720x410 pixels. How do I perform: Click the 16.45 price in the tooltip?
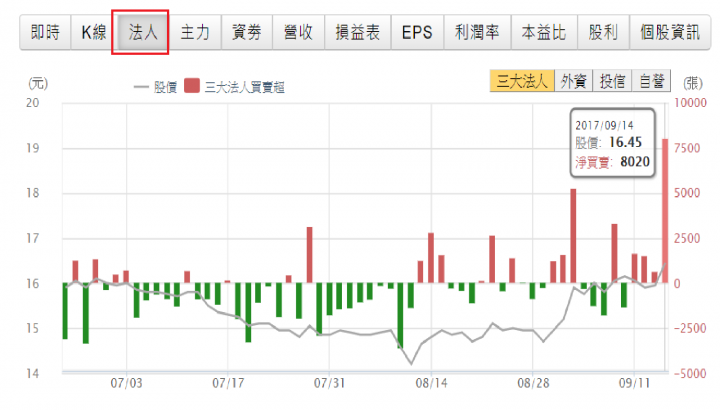click(x=625, y=142)
